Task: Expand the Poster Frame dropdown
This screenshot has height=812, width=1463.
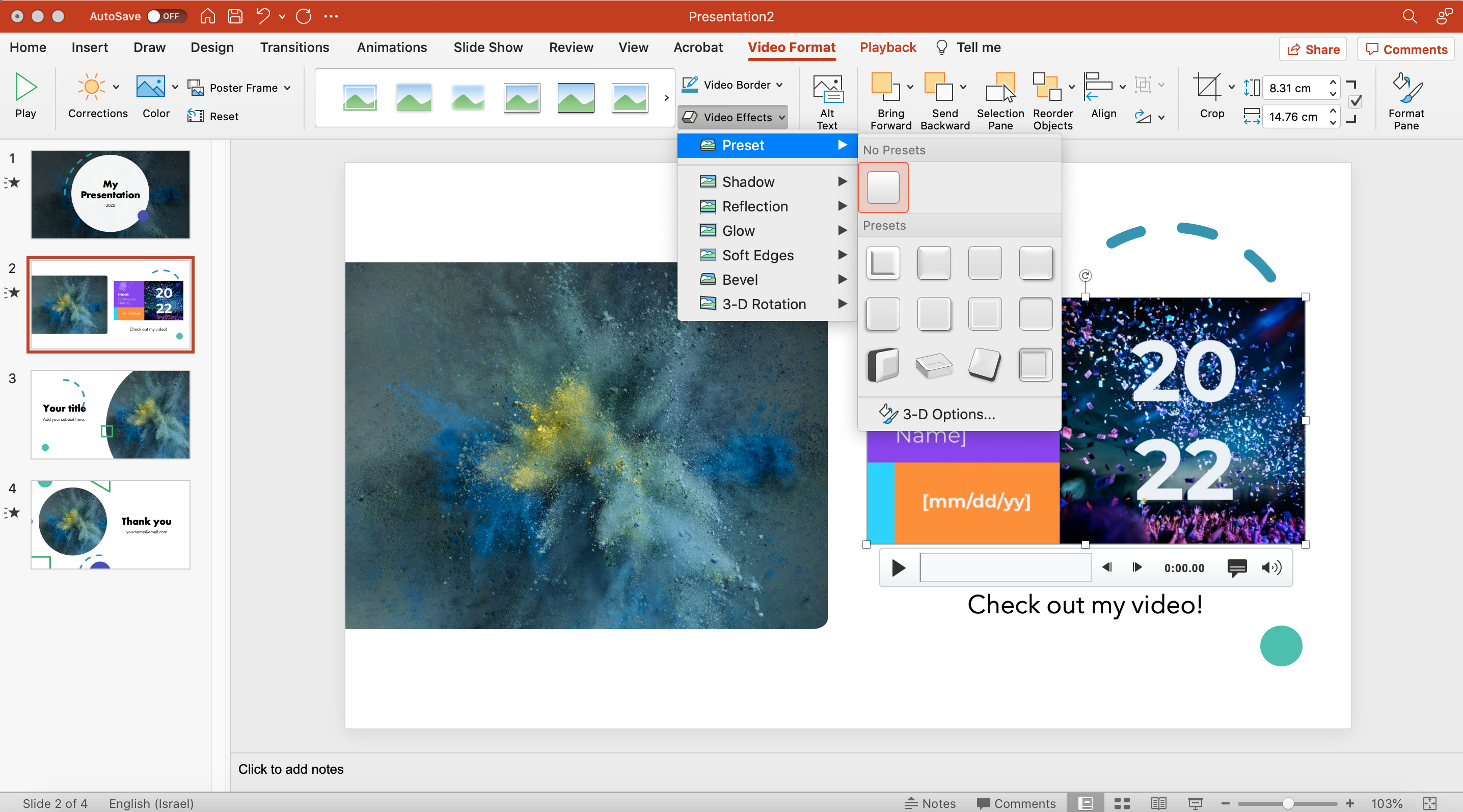Action: click(x=287, y=88)
